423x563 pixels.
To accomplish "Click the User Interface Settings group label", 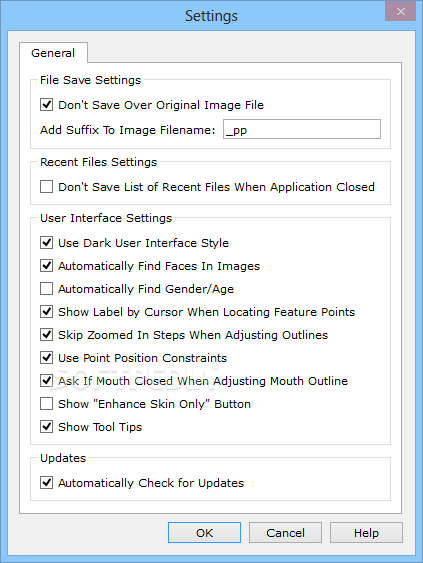I will (x=106, y=218).
